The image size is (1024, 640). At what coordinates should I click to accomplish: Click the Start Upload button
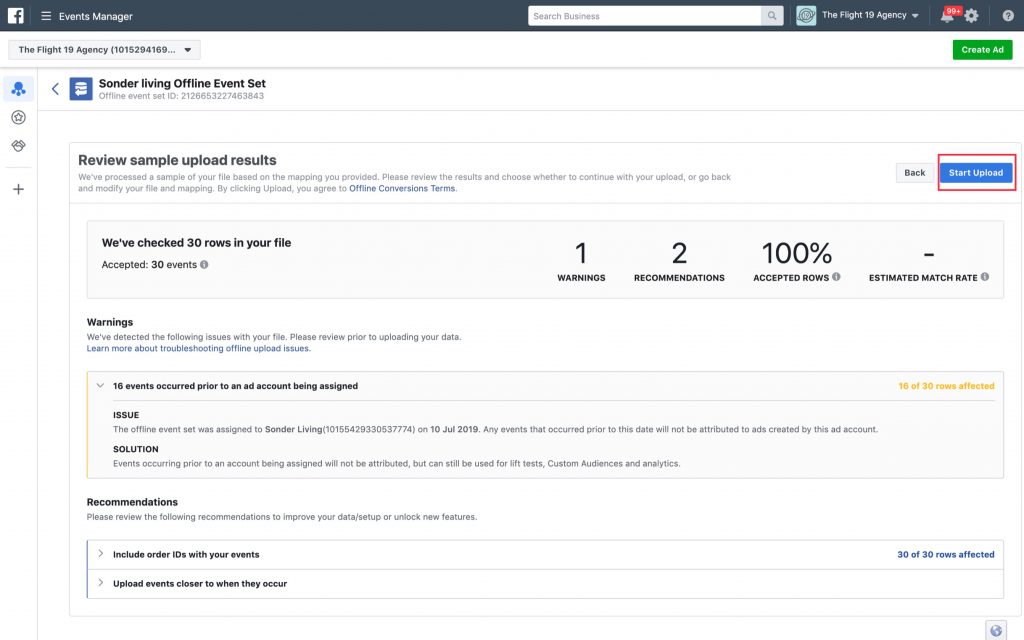tap(975, 172)
